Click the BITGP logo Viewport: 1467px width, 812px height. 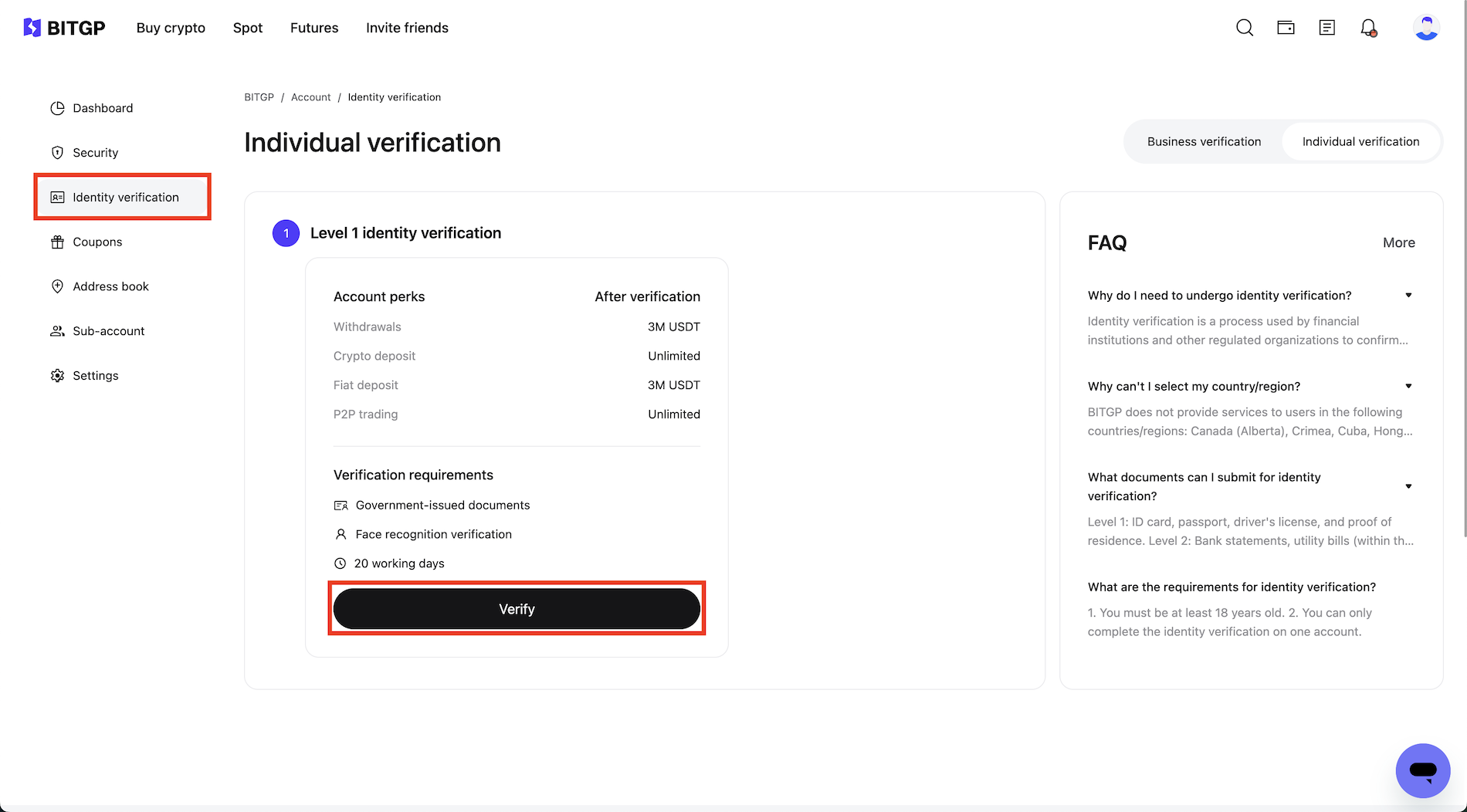pyautogui.click(x=64, y=28)
